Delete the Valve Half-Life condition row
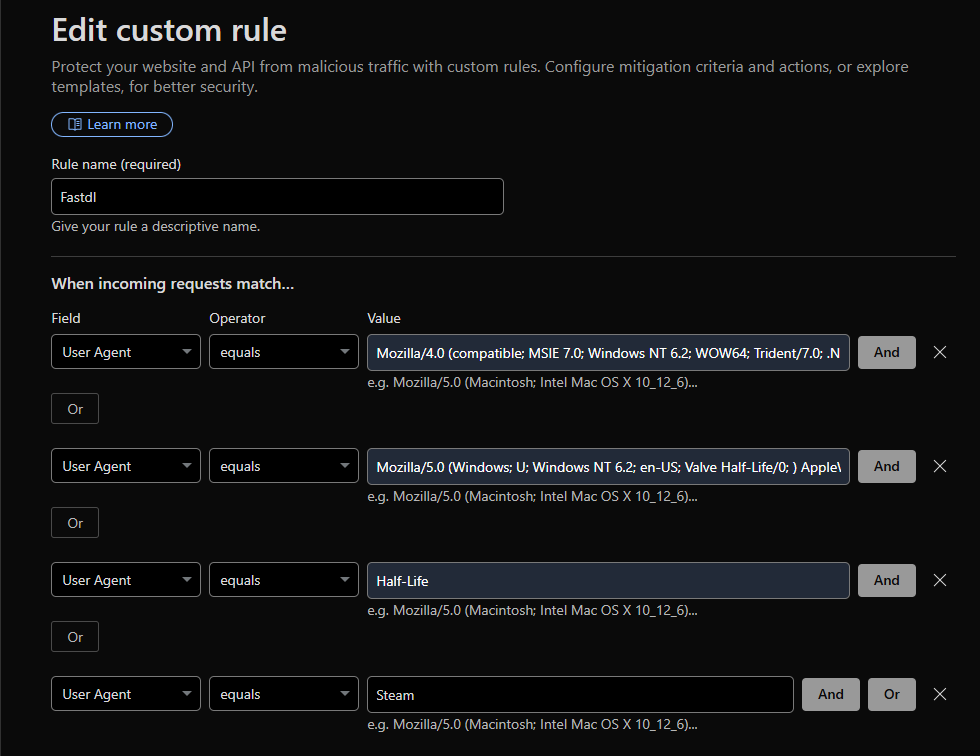This screenshot has width=980, height=756. (939, 466)
